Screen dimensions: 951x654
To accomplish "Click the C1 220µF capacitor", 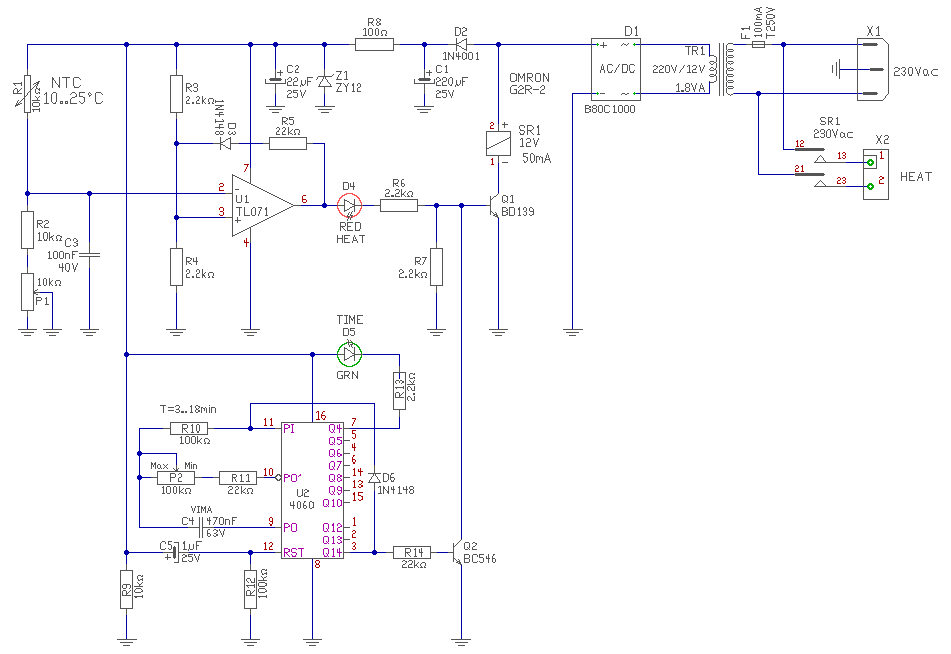I will 424,81.
